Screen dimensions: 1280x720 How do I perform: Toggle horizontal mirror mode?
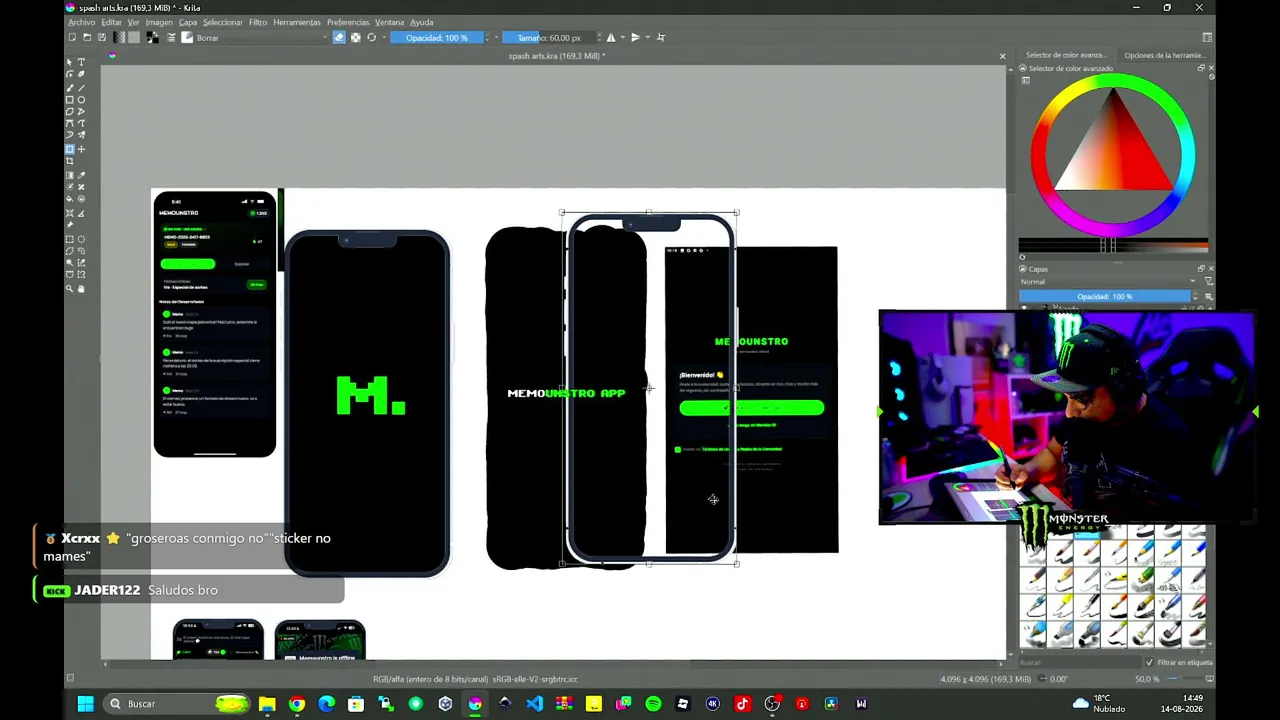[x=611, y=38]
